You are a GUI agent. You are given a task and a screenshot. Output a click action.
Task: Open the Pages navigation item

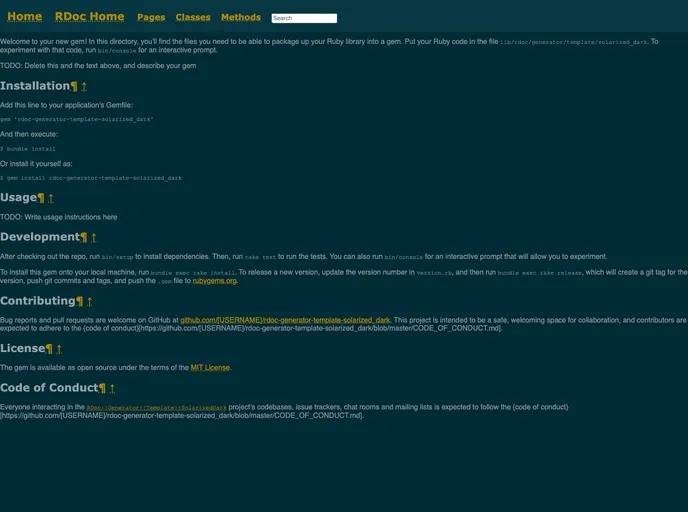click(x=151, y=18)
